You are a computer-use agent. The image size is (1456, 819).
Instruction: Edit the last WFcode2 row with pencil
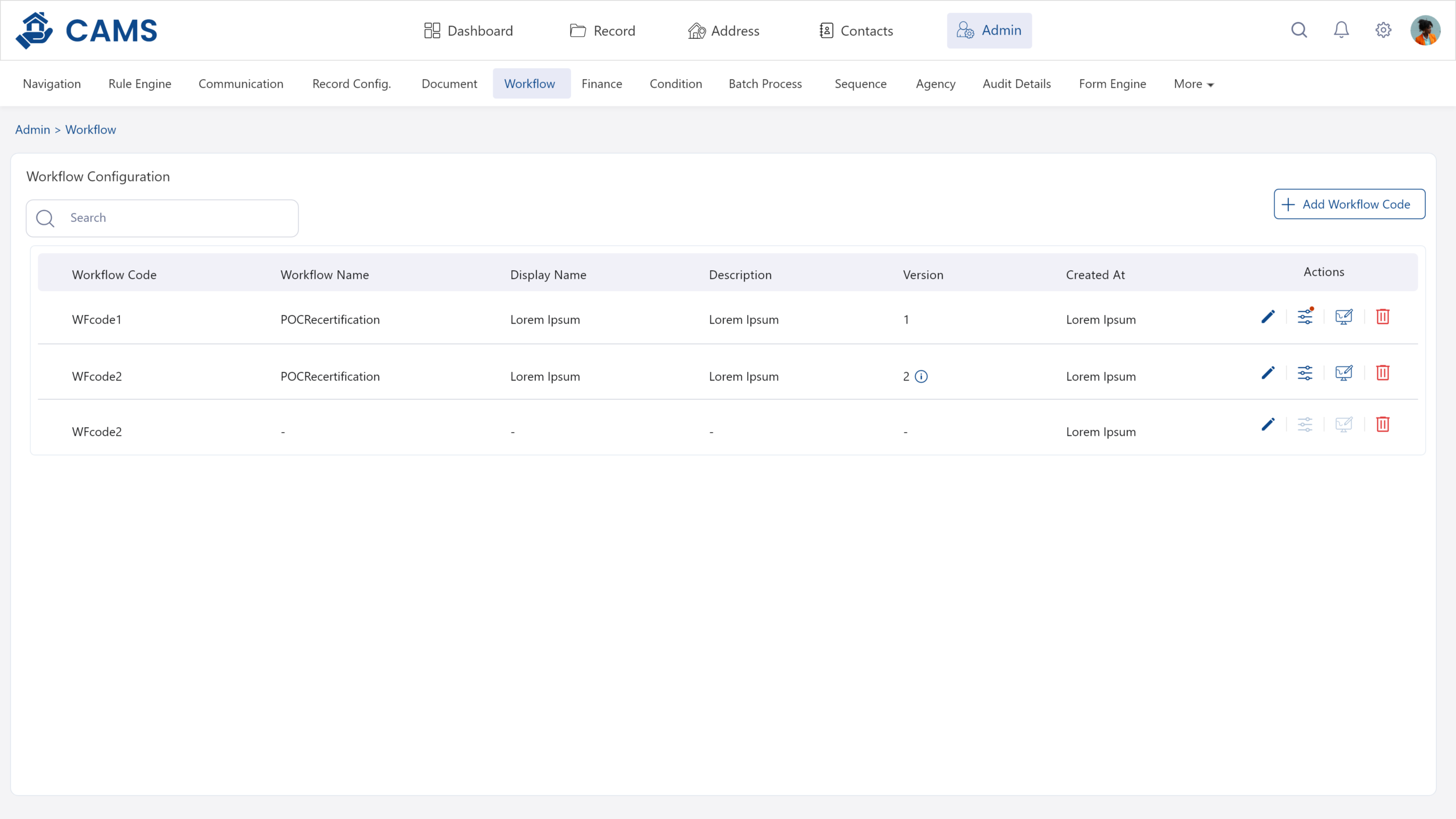point(1268,424)
